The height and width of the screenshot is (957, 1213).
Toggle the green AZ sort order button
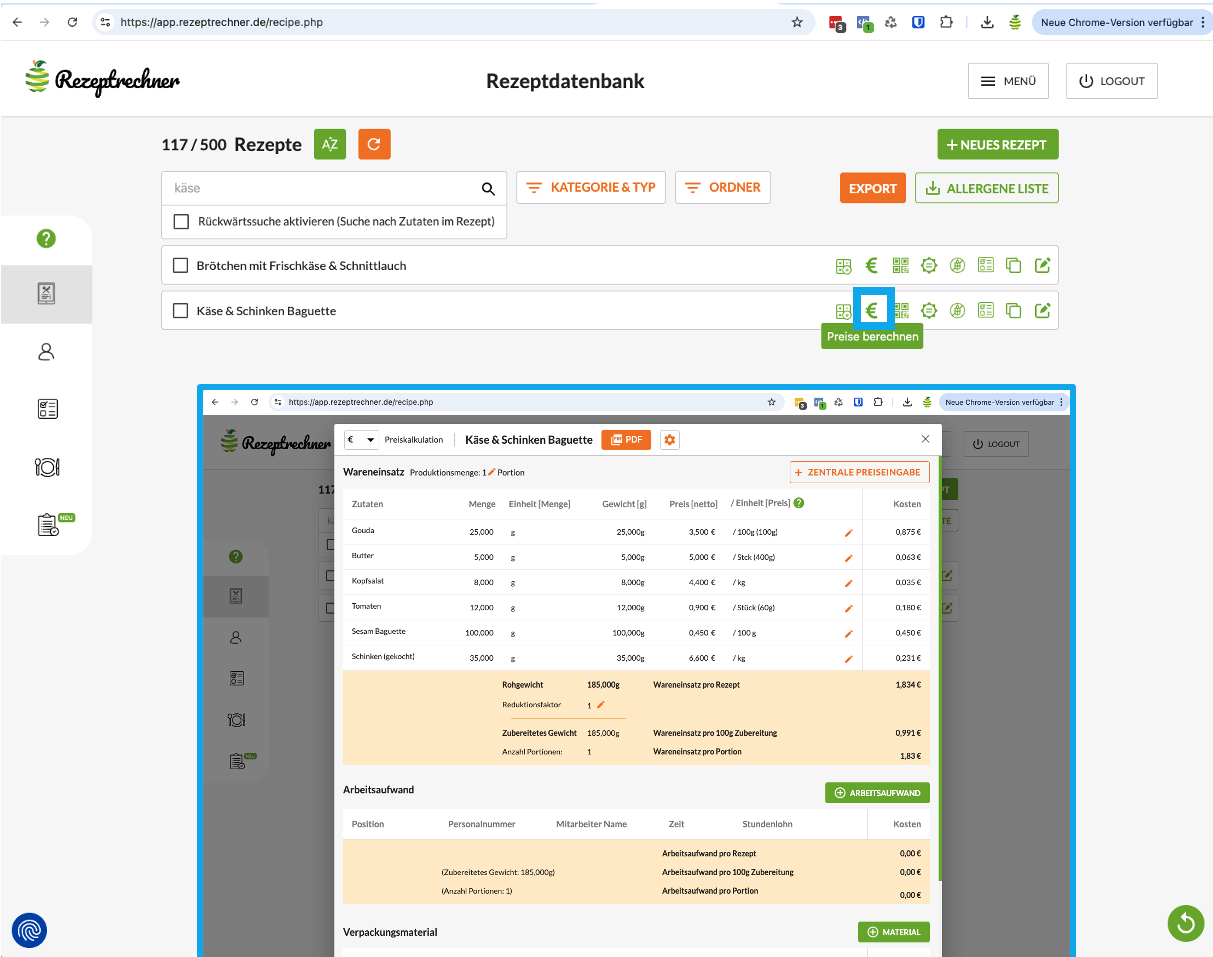[330, 145]
